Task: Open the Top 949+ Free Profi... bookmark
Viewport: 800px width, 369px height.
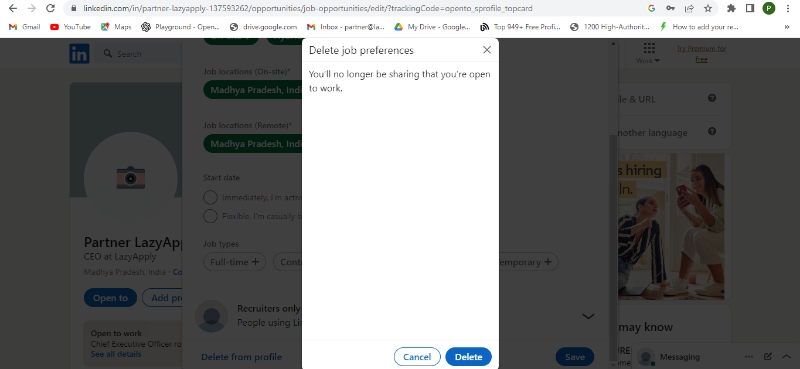Action: tap(520, 27)
